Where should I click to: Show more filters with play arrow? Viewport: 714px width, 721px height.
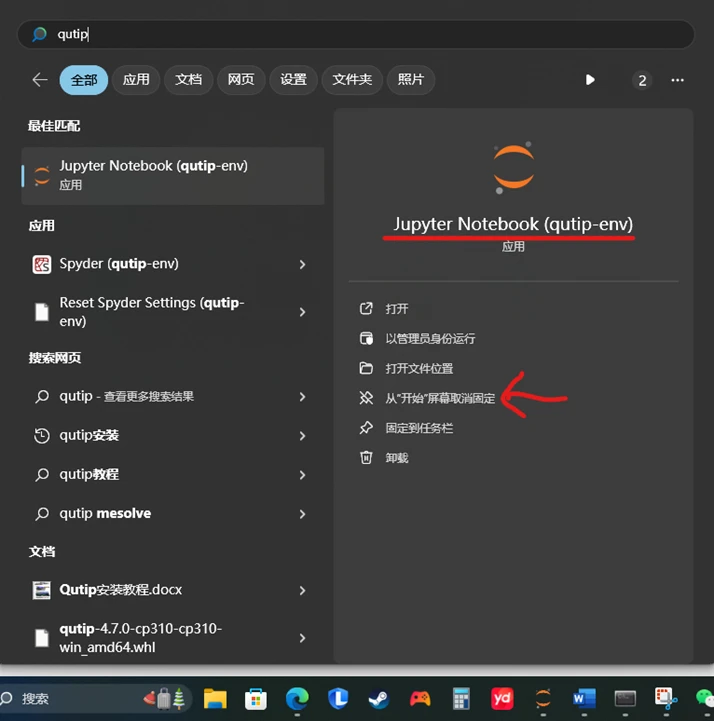[x=590, y=80]
